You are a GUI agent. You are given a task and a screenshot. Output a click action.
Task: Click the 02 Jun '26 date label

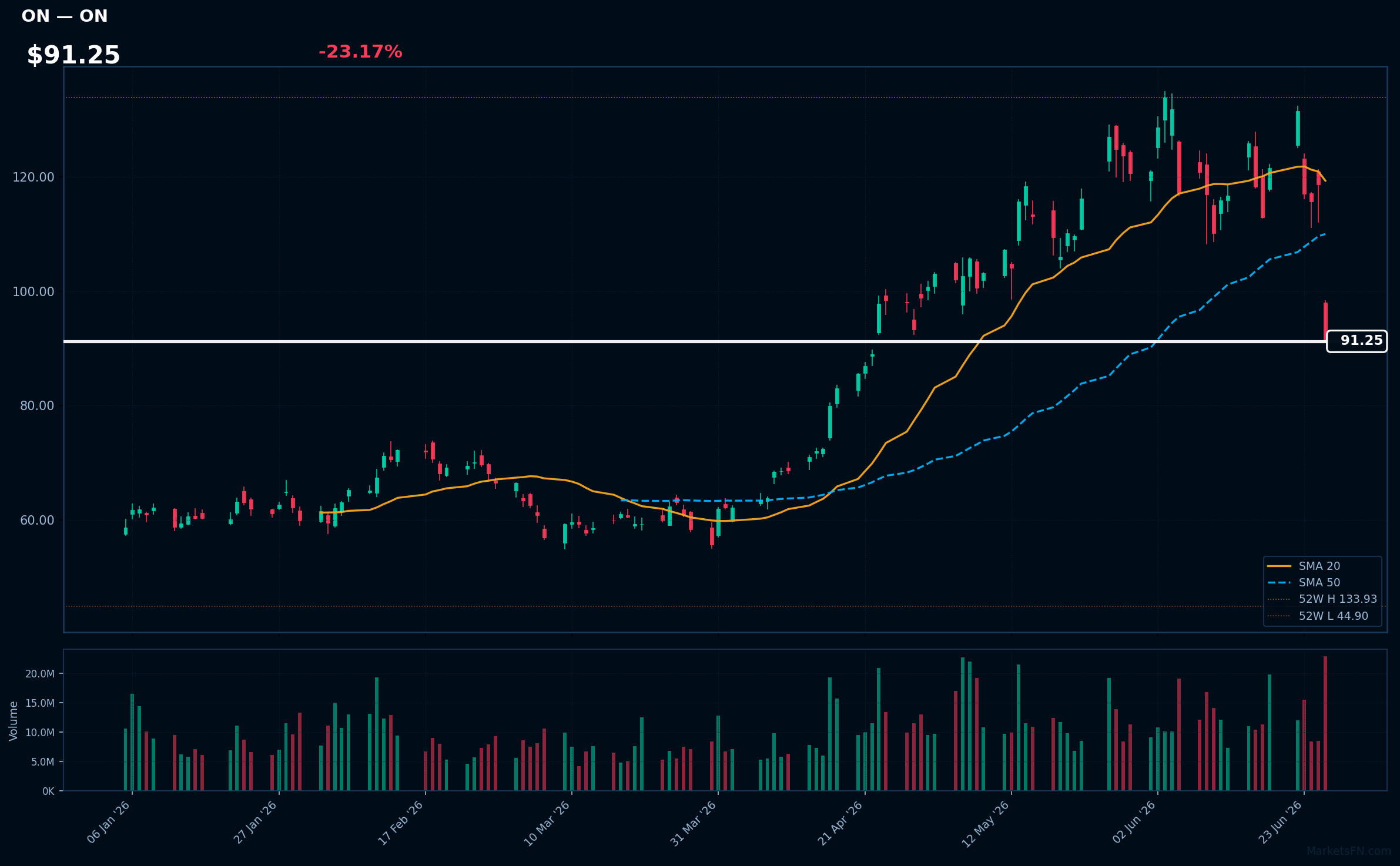[1134, 822]
